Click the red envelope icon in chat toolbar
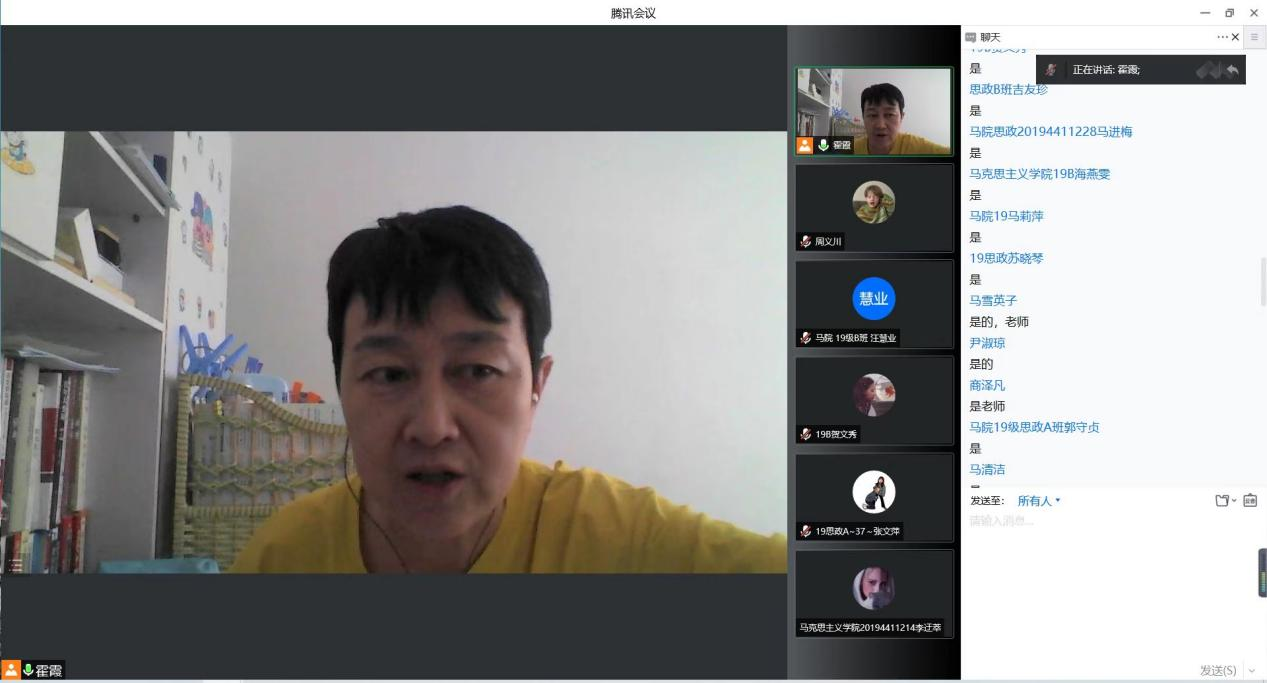The height and width of the screenshot is (683, 1267). [x=1250, y=500]
